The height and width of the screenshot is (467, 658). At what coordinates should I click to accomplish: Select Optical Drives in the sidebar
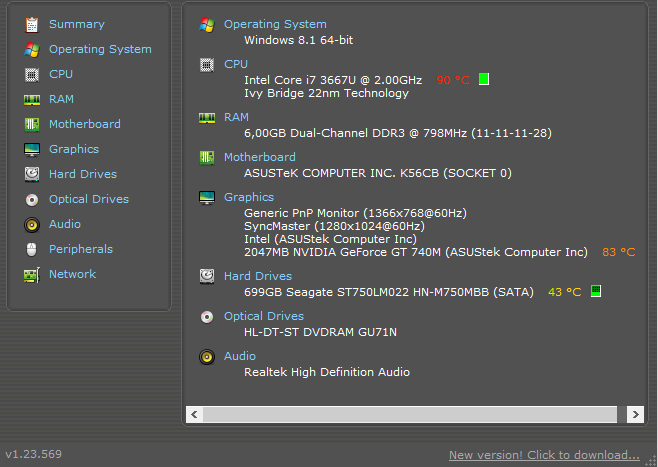(x=89, y=199)
